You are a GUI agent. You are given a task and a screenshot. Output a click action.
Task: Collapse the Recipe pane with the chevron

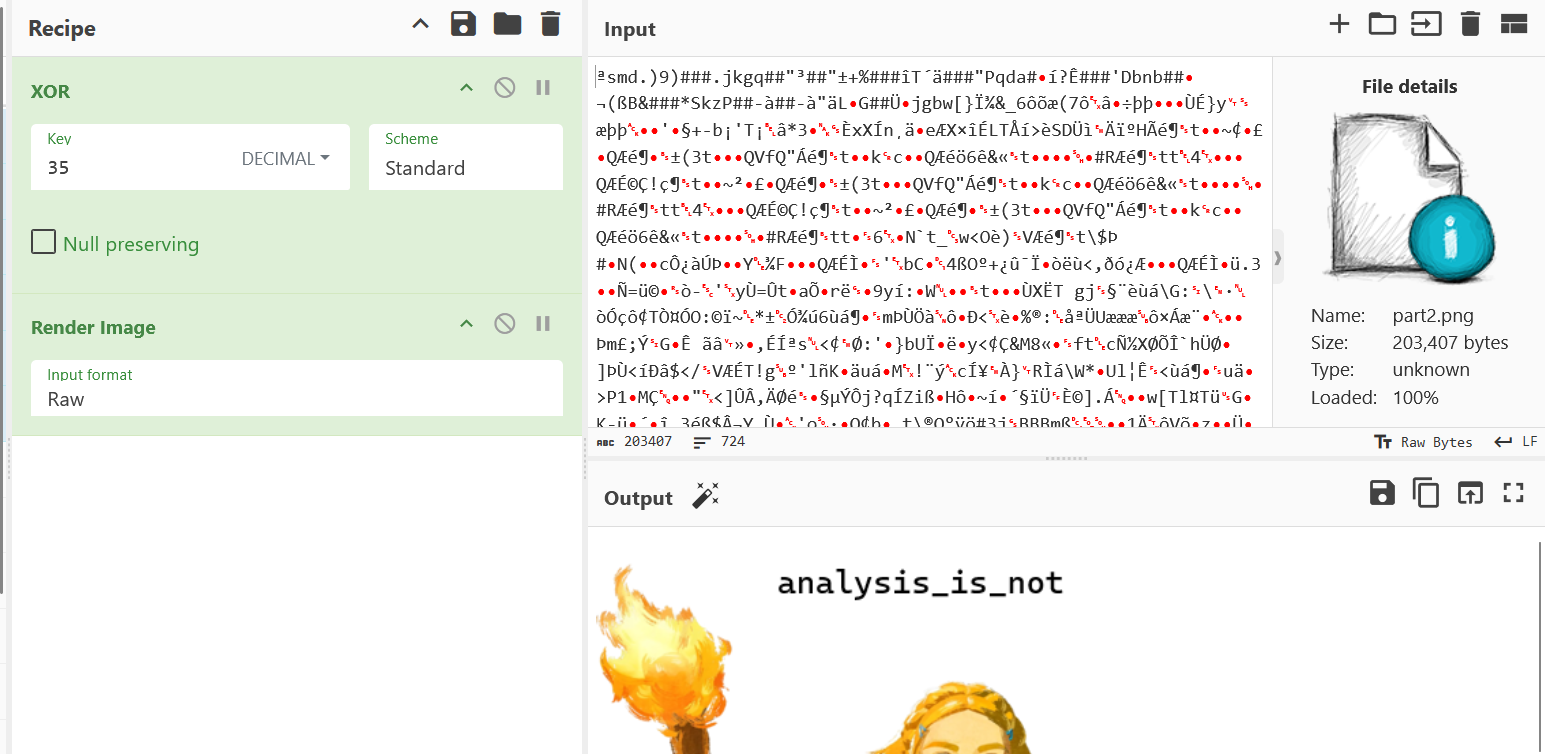pyautogui.click(x=421, y=24)
